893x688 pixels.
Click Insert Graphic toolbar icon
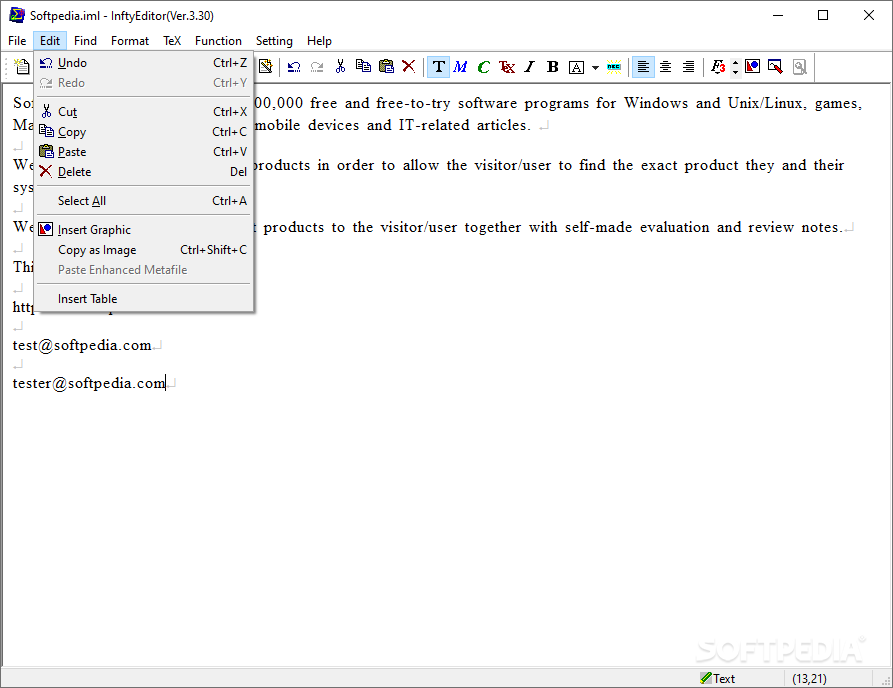click(x=752, y=67)
